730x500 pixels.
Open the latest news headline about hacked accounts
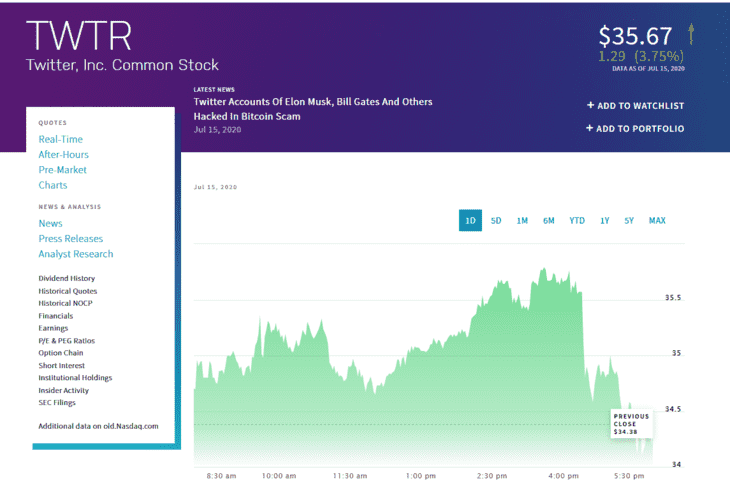(x=313, y=109)
